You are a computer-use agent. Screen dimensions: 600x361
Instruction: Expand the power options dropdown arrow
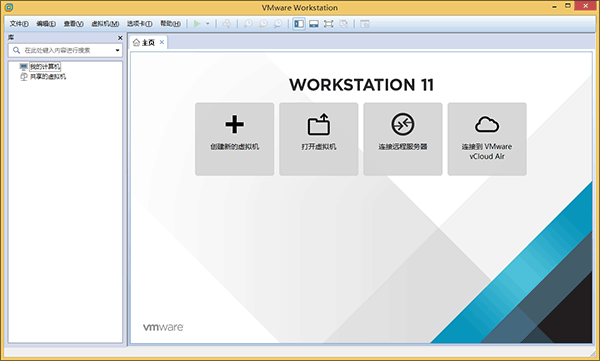[208, 24]
